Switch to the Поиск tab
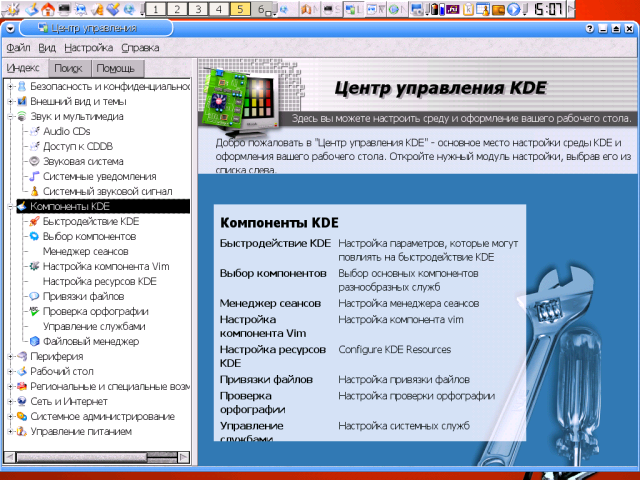640x480 pixels. (69, 69)
